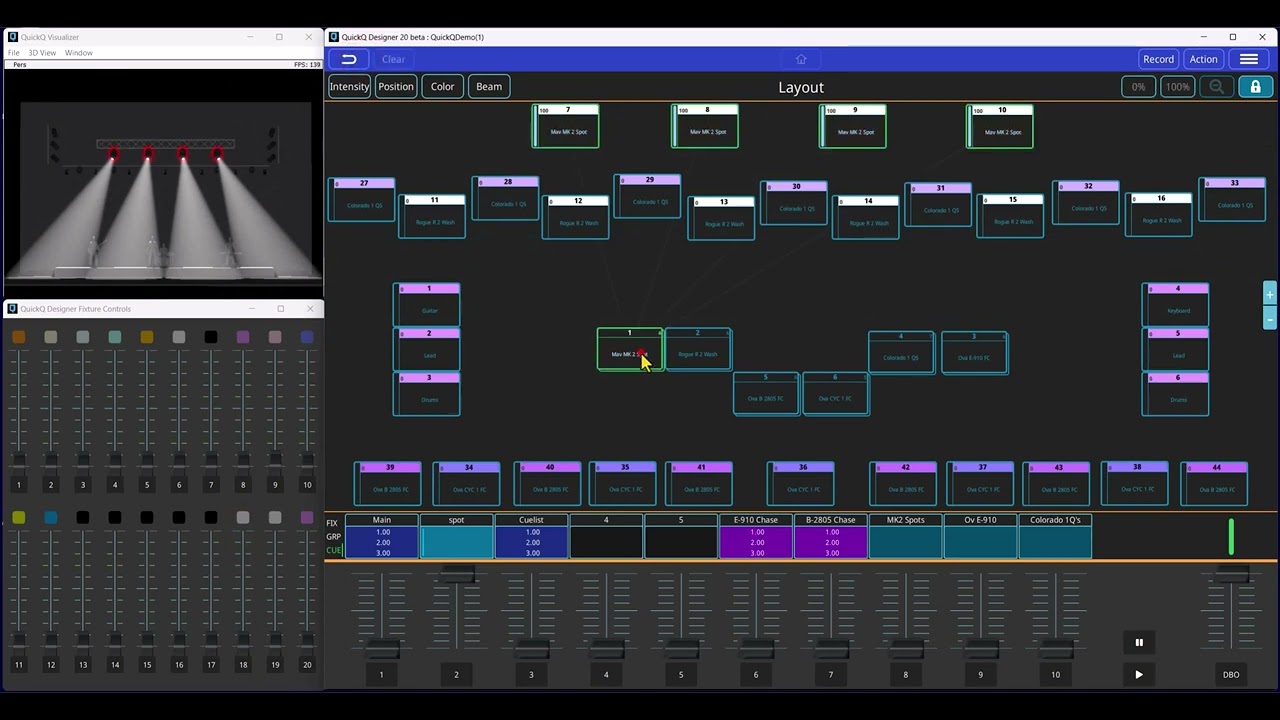The image size is (1280, 720).
Task: Open the Action button
Action: pos(1204,59)
